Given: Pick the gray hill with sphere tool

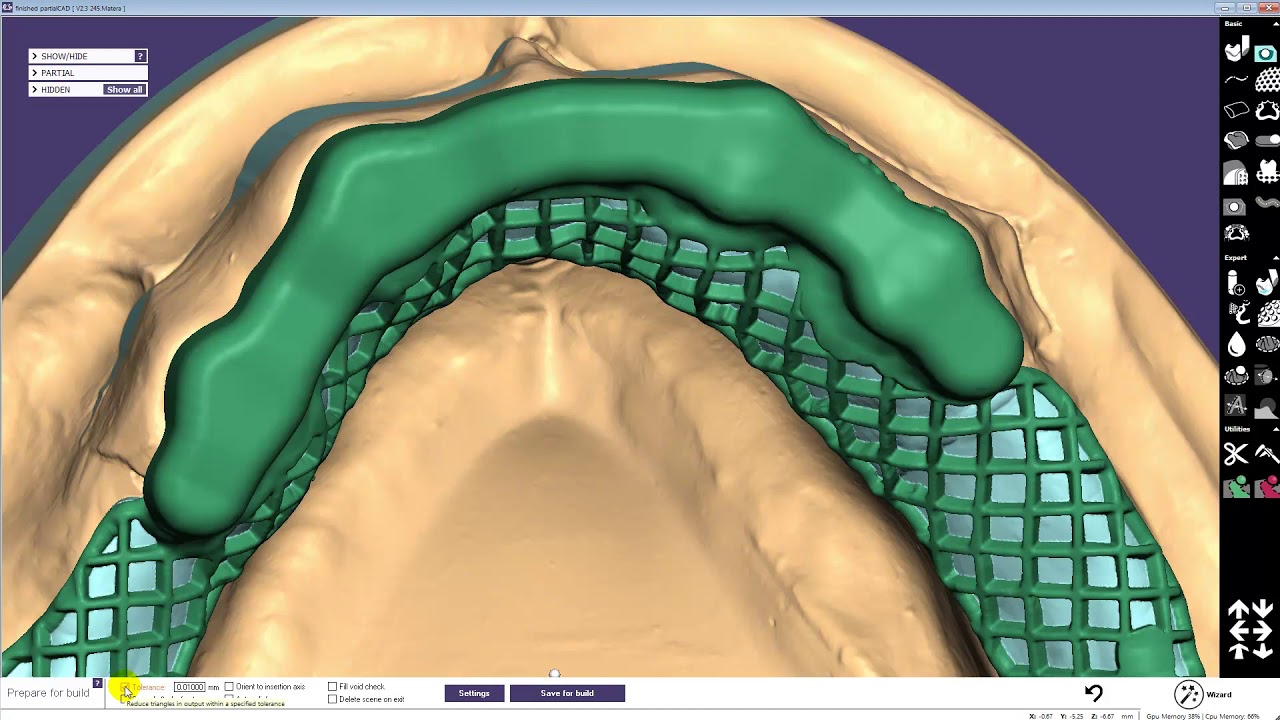Looking at the screenshot, I should 1267,407.
